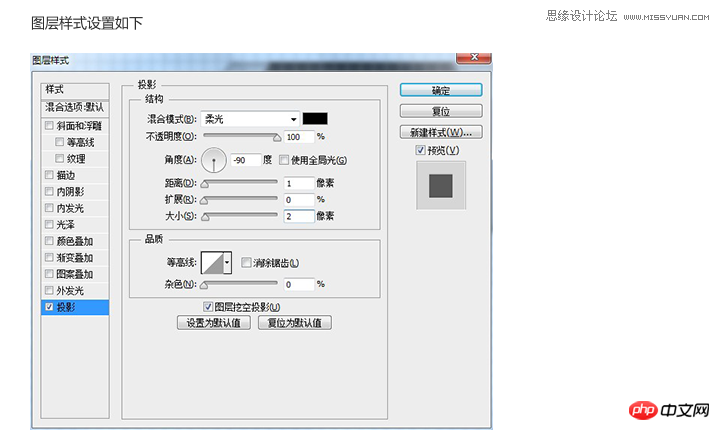
Task: Uncheck the 投影 style checkbox
Action: tap(49, 307)
